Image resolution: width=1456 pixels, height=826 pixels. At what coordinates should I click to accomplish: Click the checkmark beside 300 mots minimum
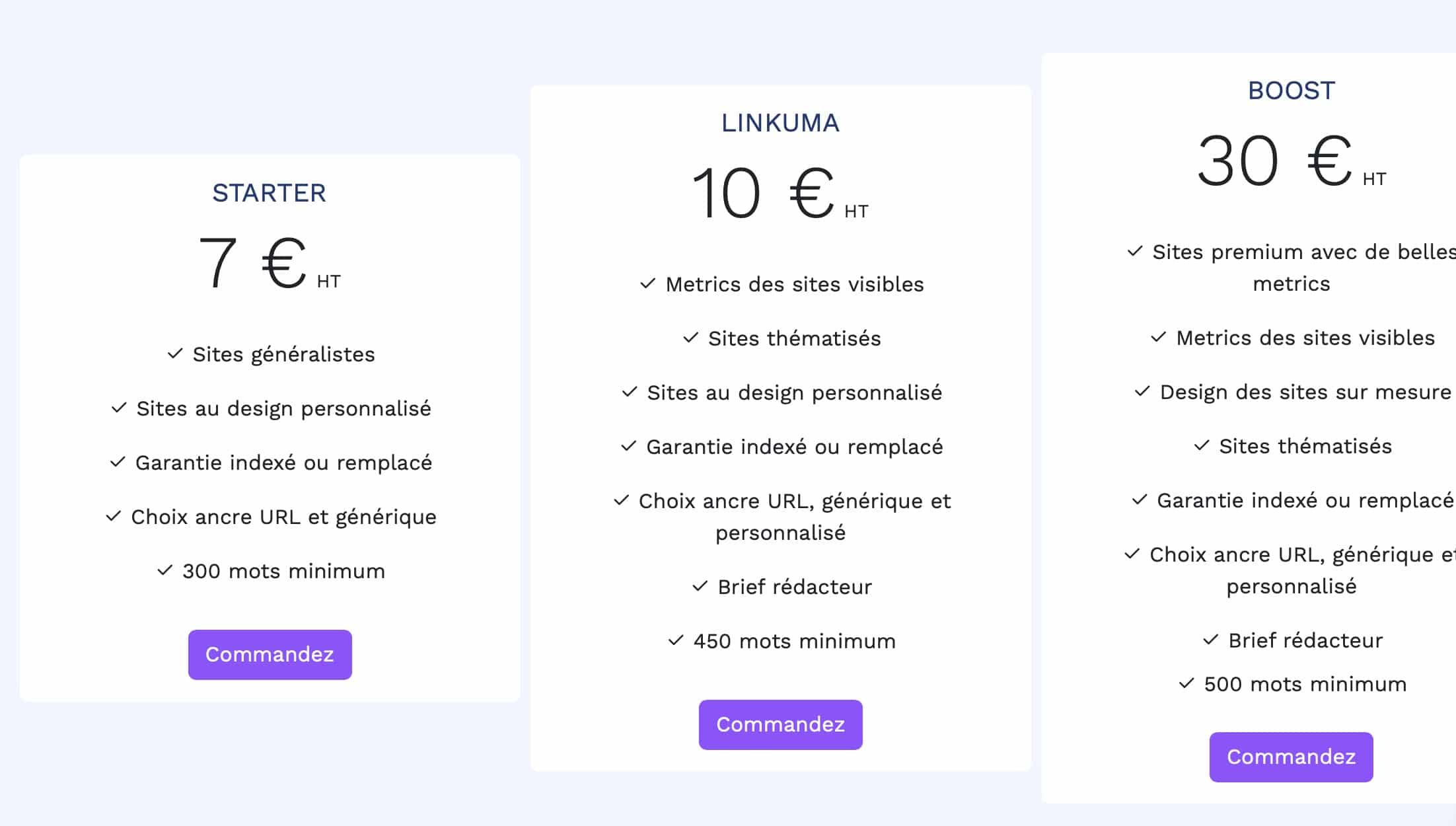point(164,571)
